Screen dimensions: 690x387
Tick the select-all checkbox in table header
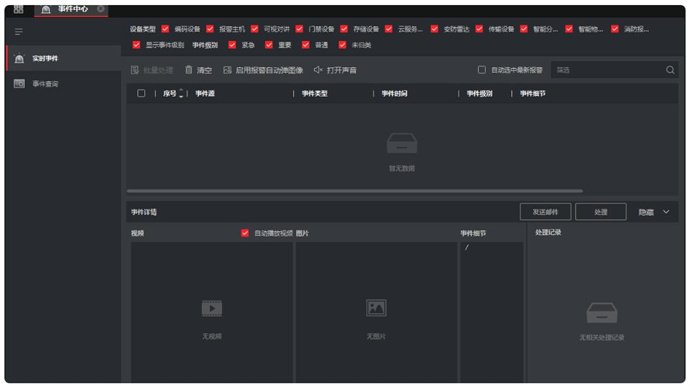[141, 93]
